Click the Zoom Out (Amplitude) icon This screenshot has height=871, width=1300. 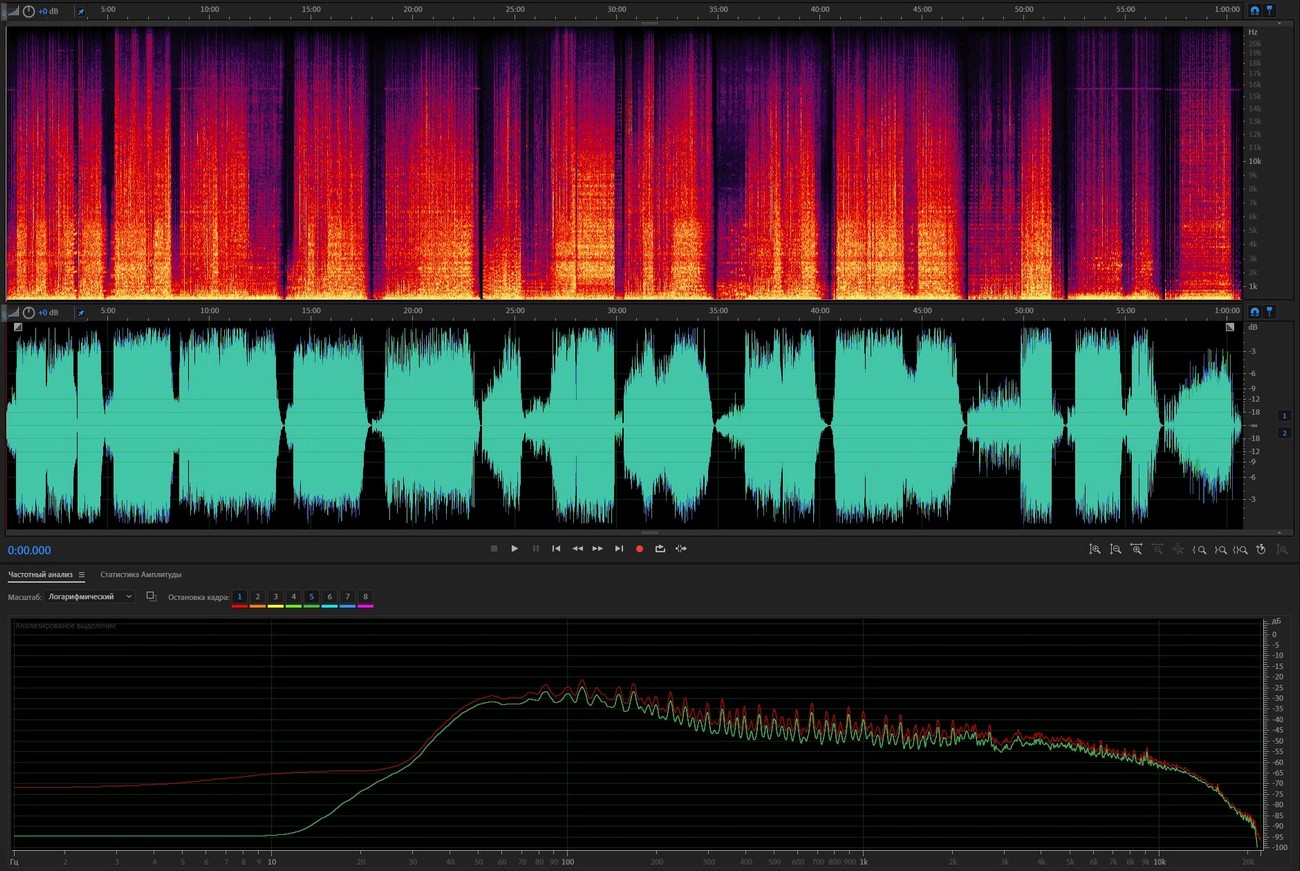click(x=1115, y=549)
